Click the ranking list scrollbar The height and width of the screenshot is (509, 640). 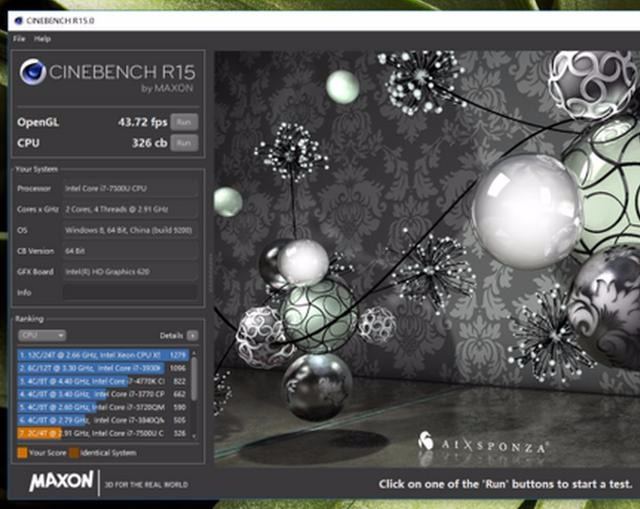click(194, 390)
